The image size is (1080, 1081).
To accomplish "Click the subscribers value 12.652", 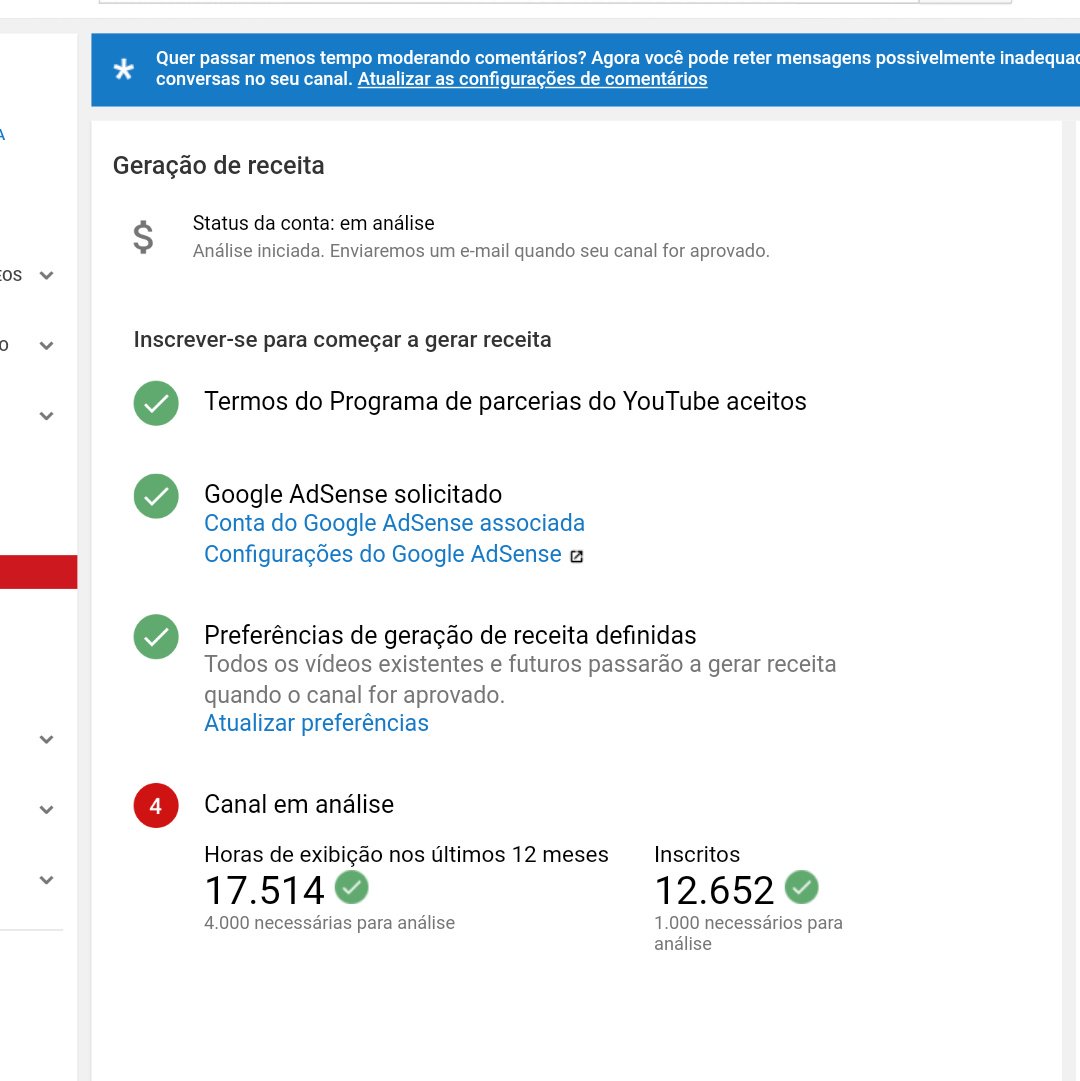I will click(715, 890).
